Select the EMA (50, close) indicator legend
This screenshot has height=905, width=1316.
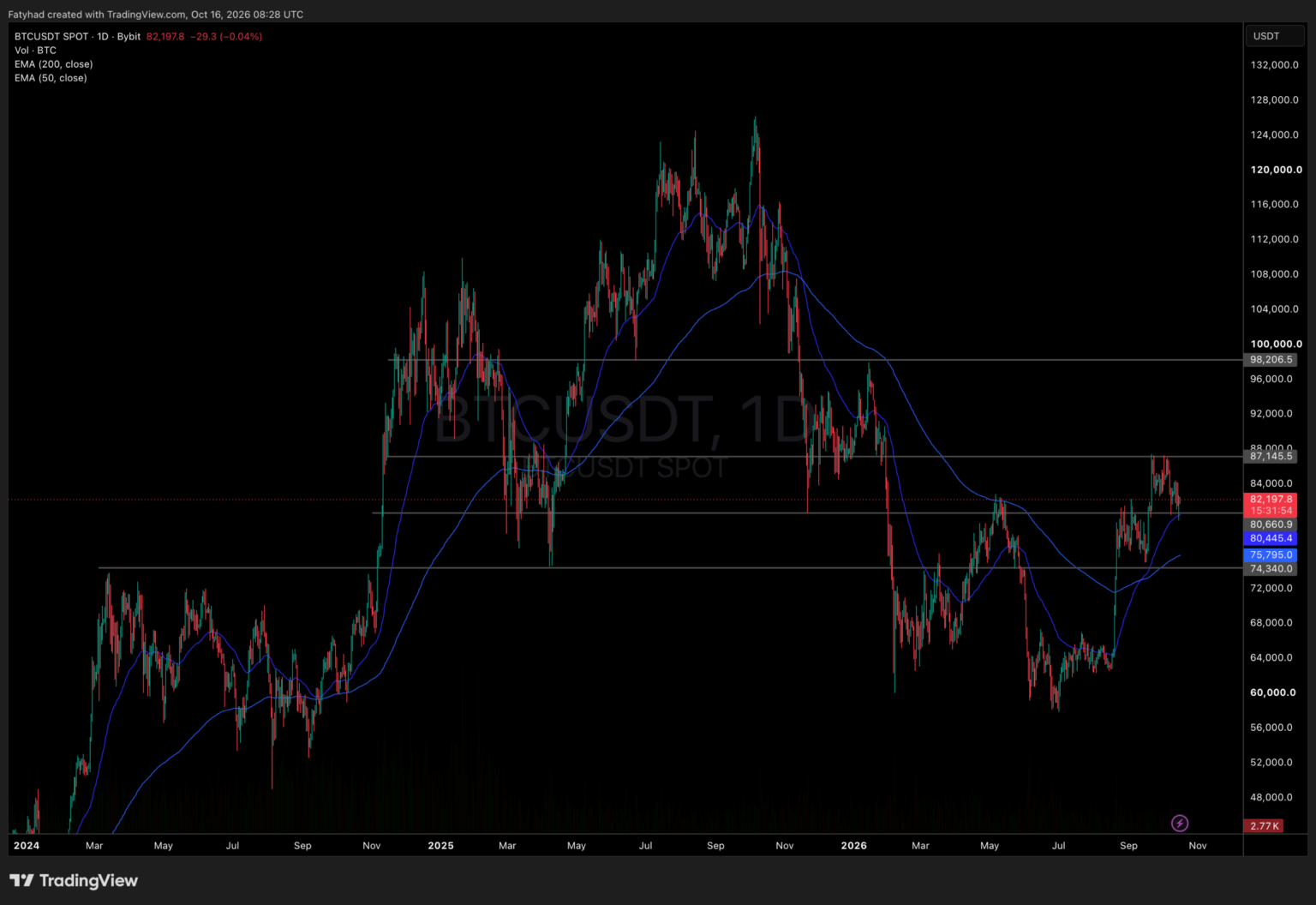point(51,78)
